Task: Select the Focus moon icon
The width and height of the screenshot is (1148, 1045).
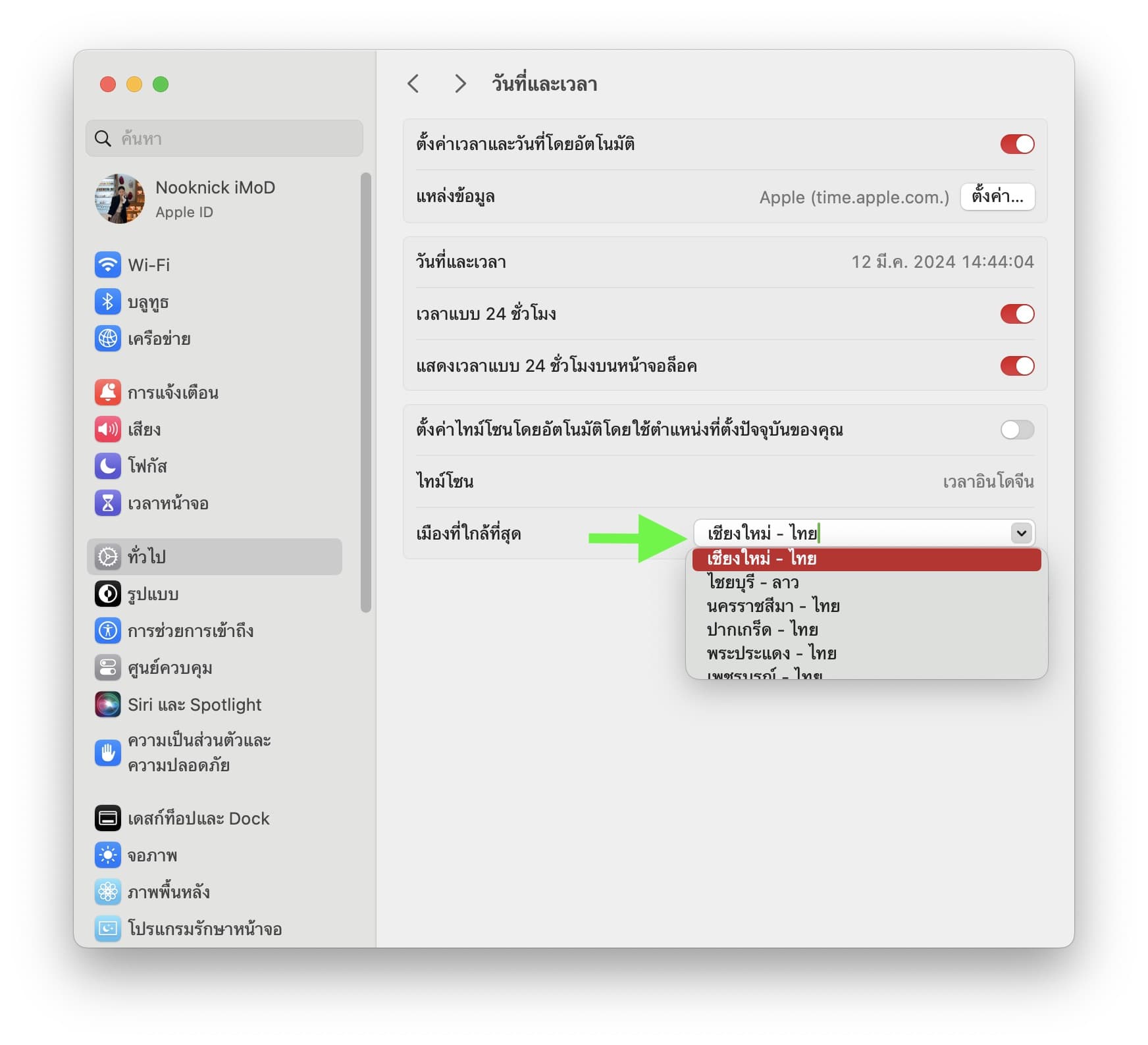Action: pyautogui.click(x=107, y=466)
